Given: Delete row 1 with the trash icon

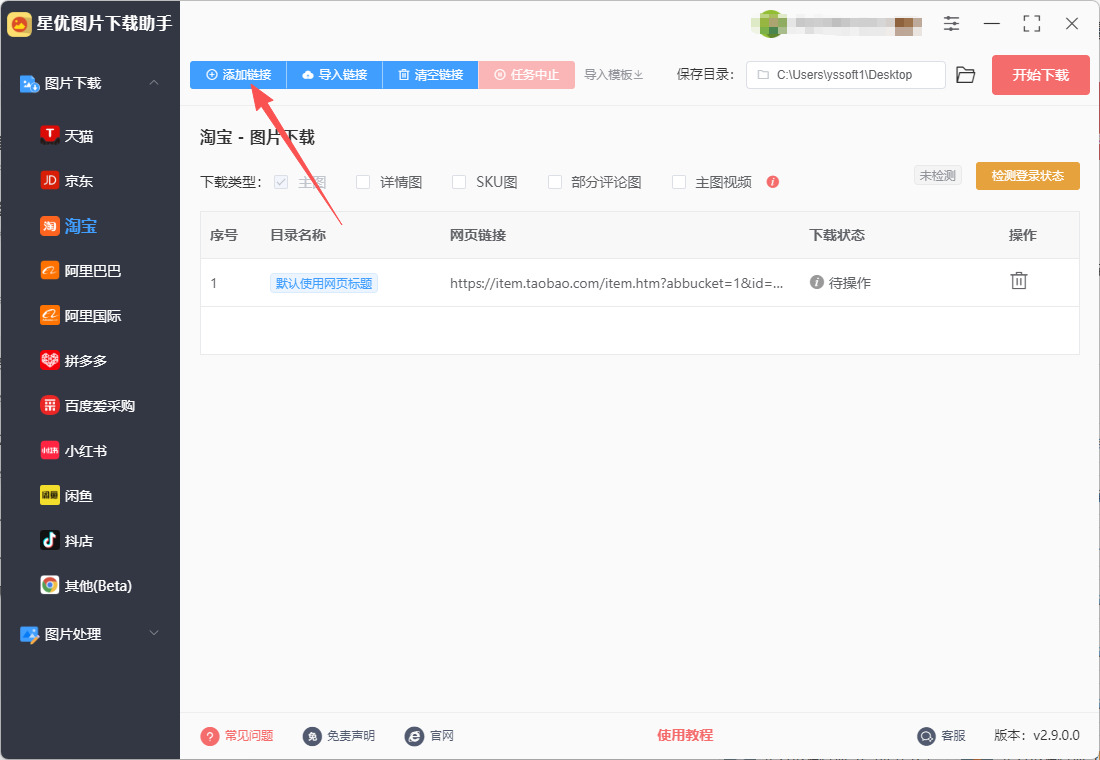Looking at the screenshot, I should pos(1019,281).
